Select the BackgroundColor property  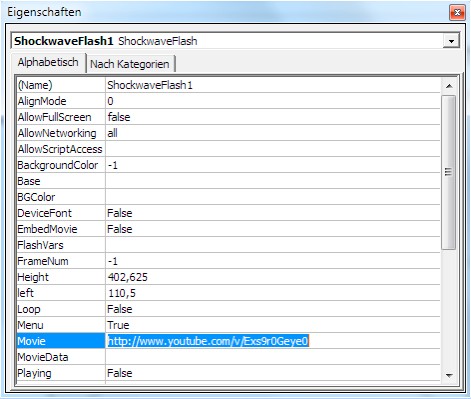pos(61,165)
